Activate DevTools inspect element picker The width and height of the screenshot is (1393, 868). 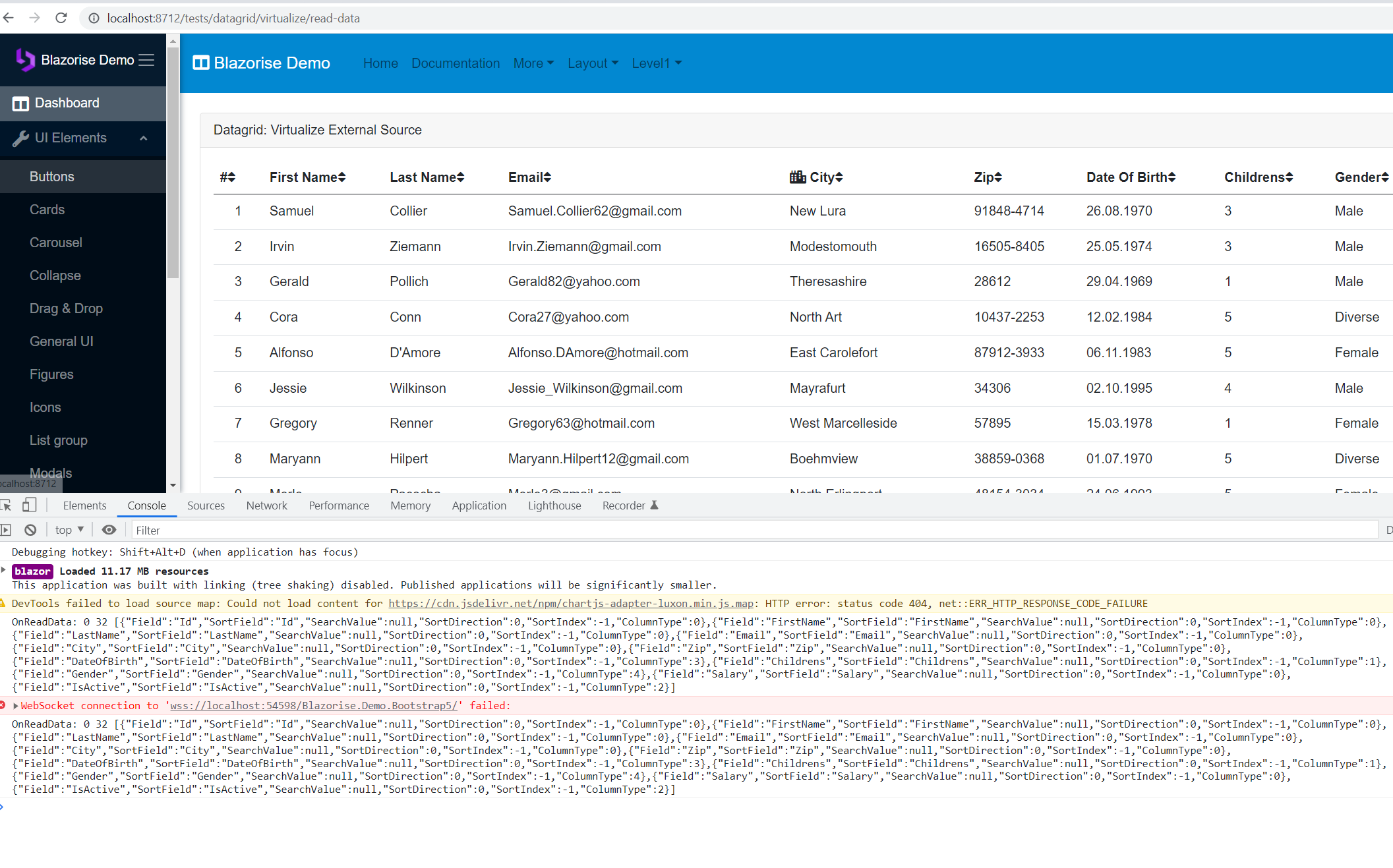[x=6, y=506]
